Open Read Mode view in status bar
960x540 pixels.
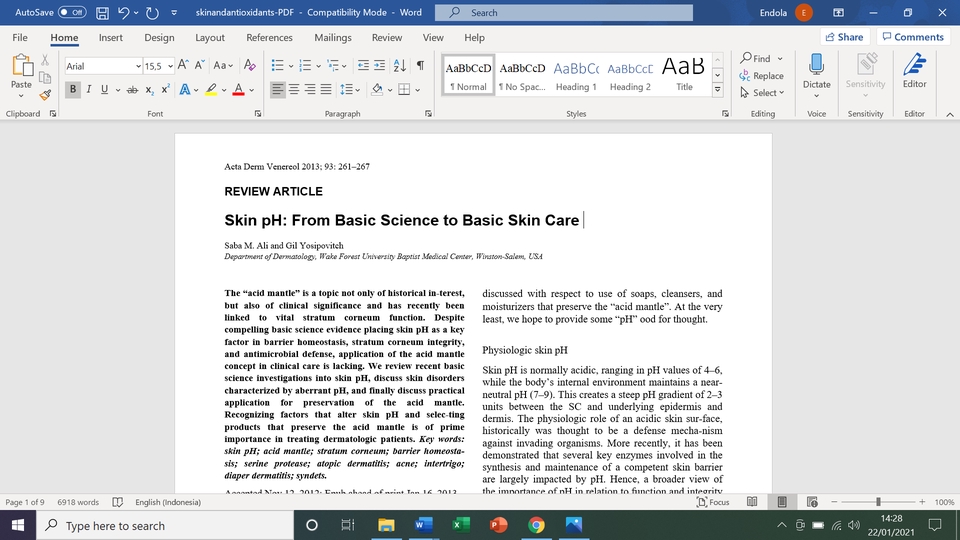(752, 501)
